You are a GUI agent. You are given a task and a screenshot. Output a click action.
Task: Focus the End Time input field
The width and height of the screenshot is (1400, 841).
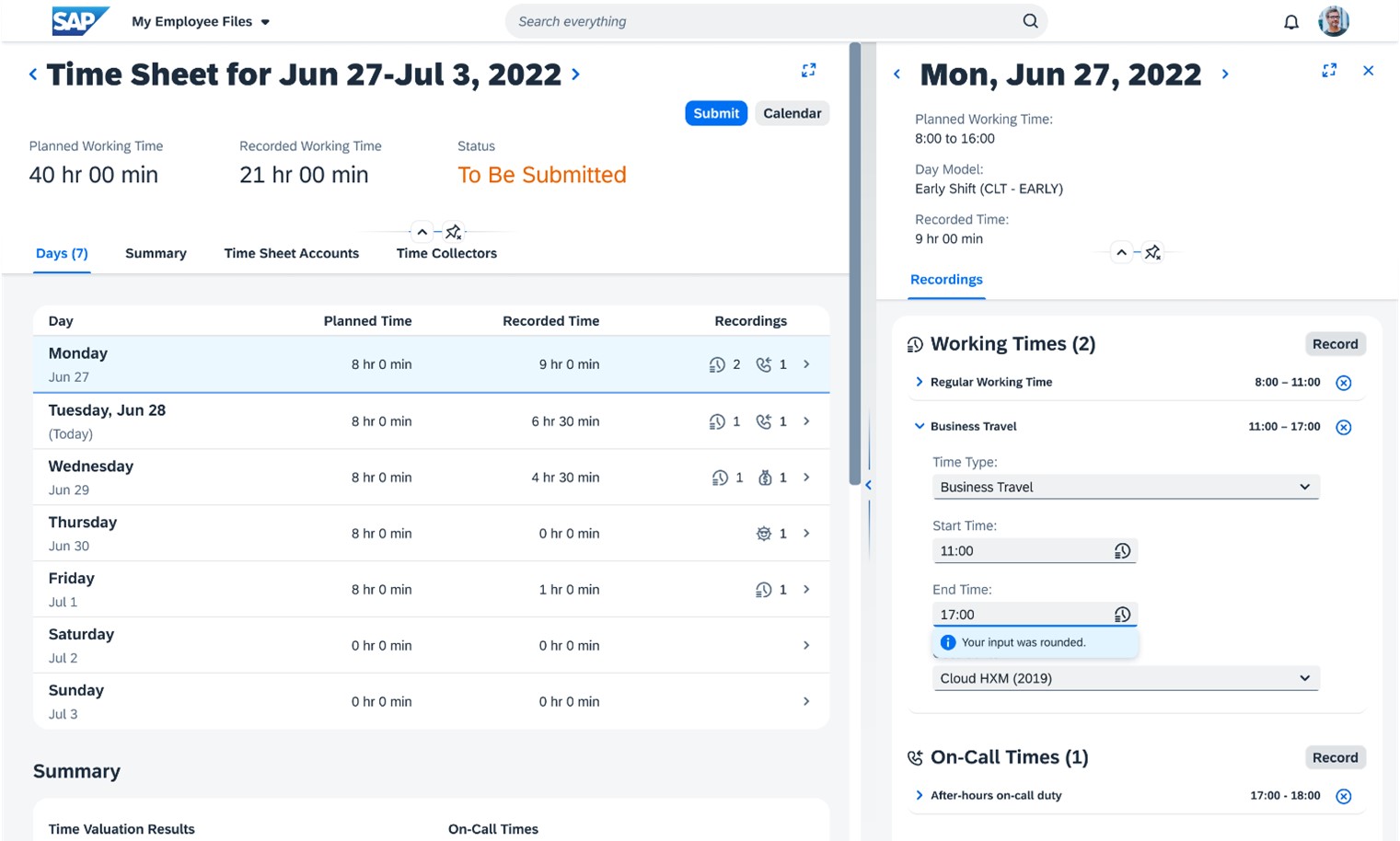[x=1022, y=615]
